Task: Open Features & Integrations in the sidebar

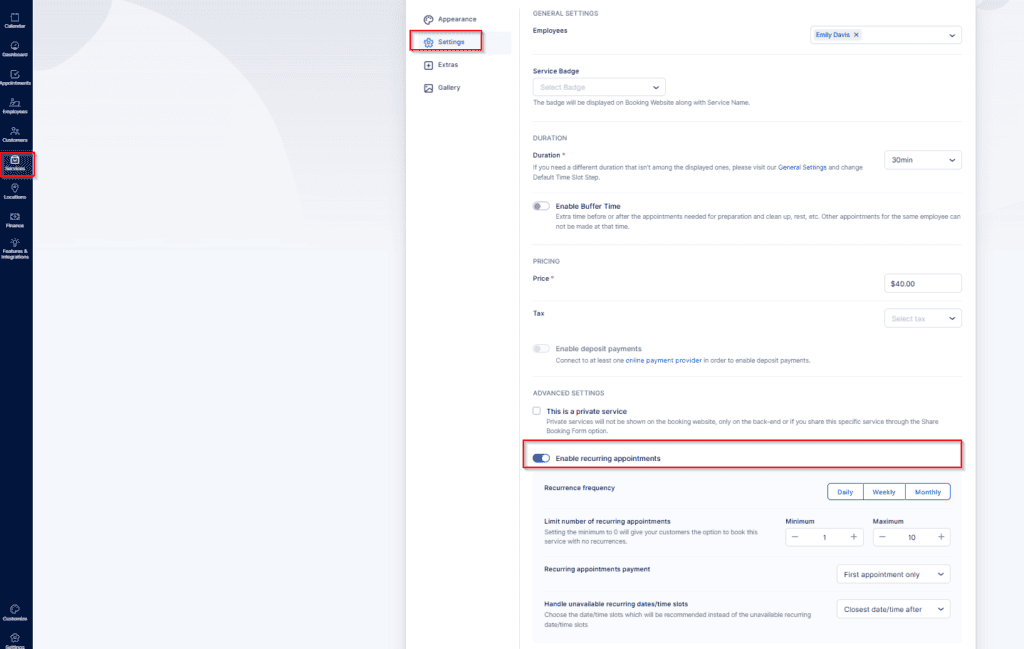Action: 15,249
